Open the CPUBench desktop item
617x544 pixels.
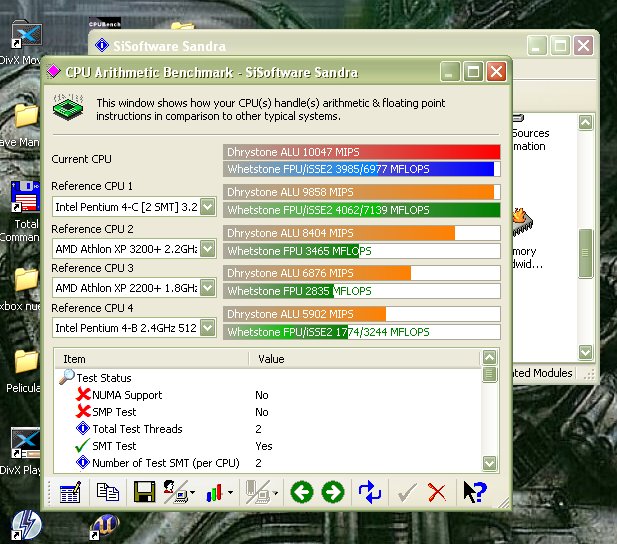coord(105,24)
